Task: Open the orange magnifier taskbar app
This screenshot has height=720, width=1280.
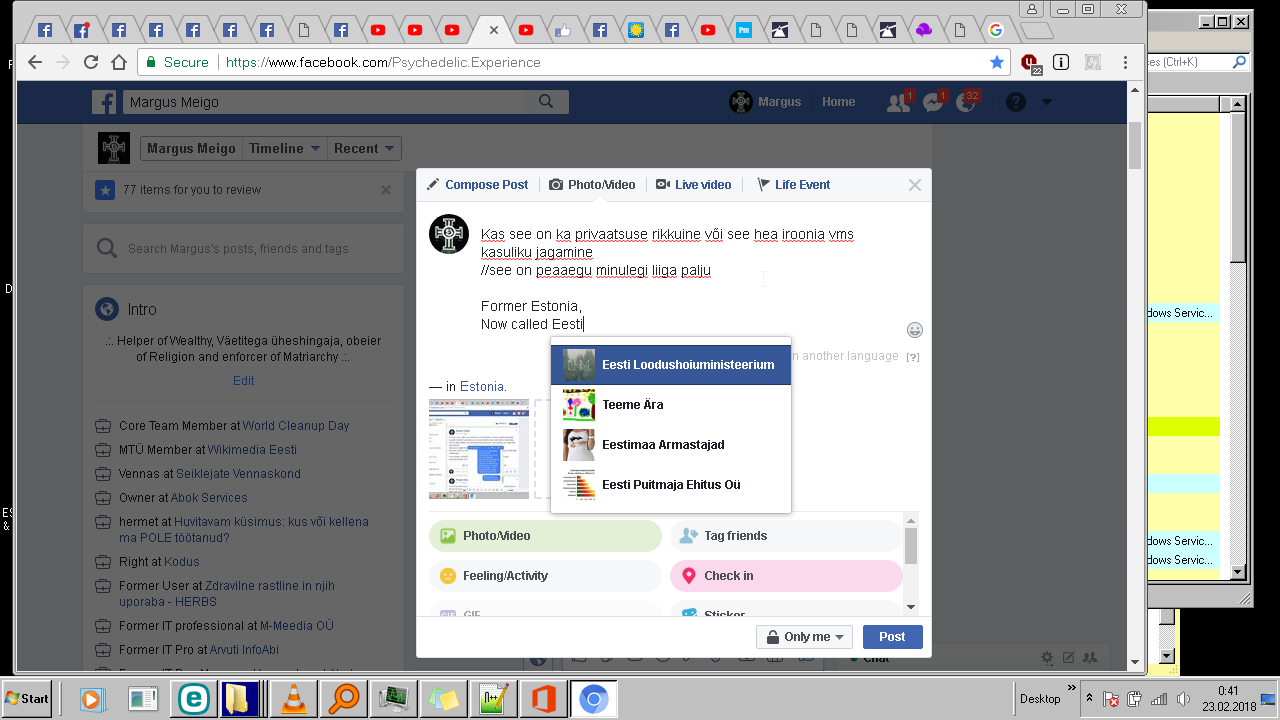Action: tap(344, 699)
